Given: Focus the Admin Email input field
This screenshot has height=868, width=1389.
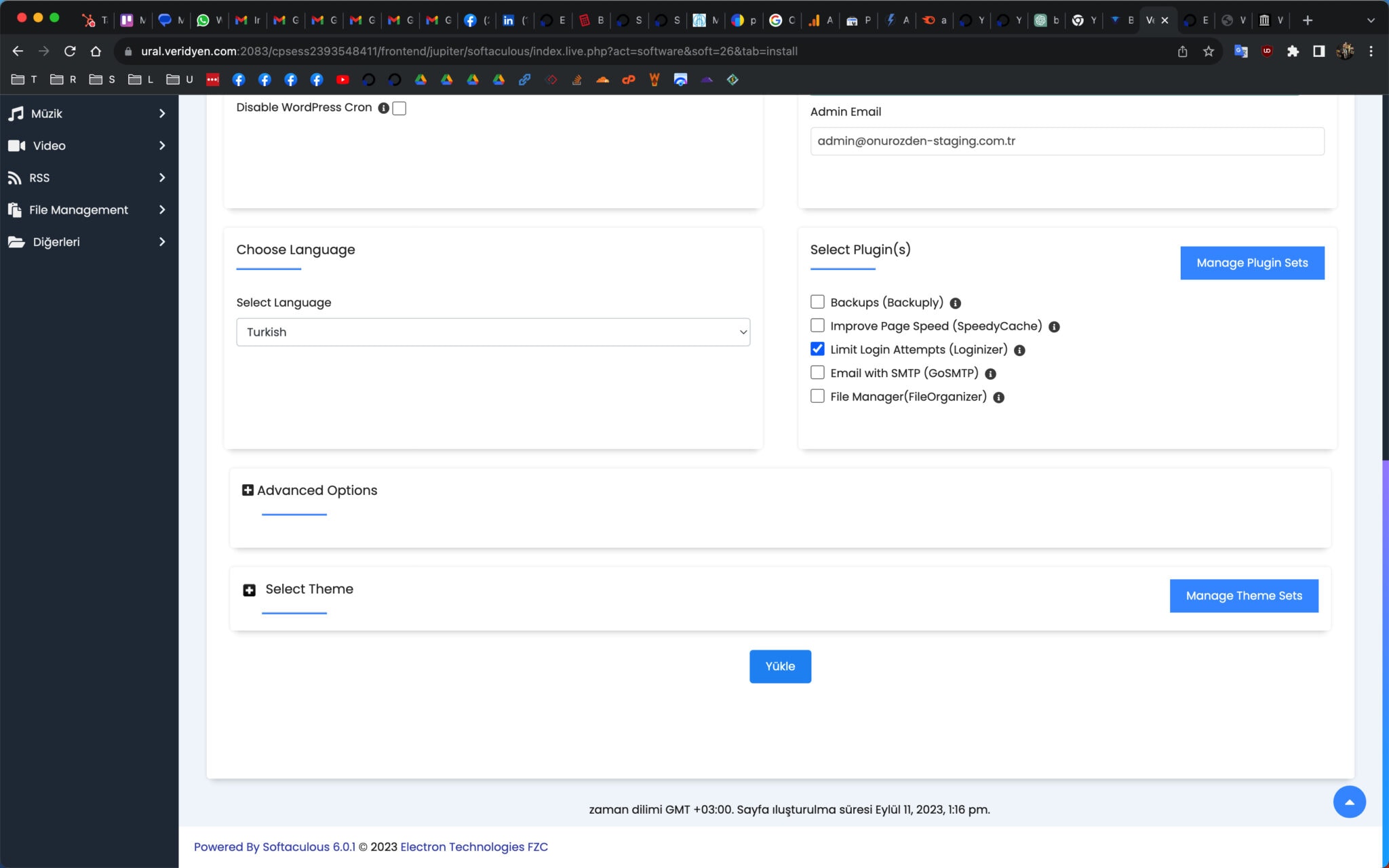Looking at the screenshot, I should [1067, 141].
